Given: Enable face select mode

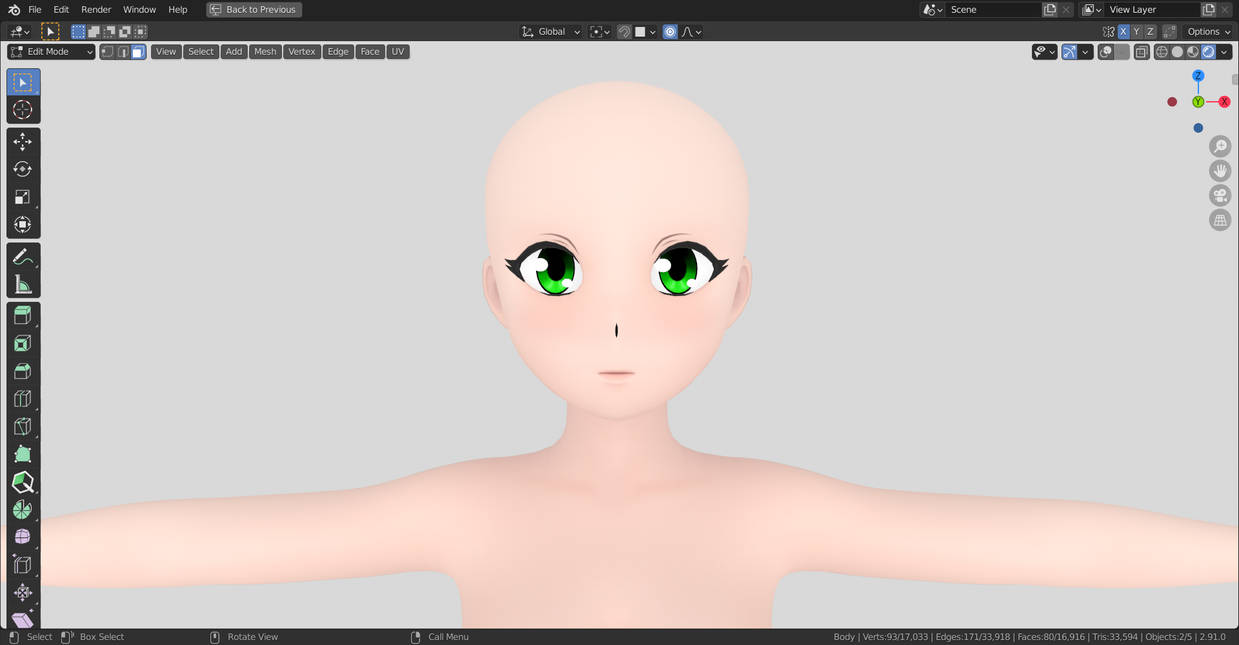Looking at the screenshot, I should [138, 52].
